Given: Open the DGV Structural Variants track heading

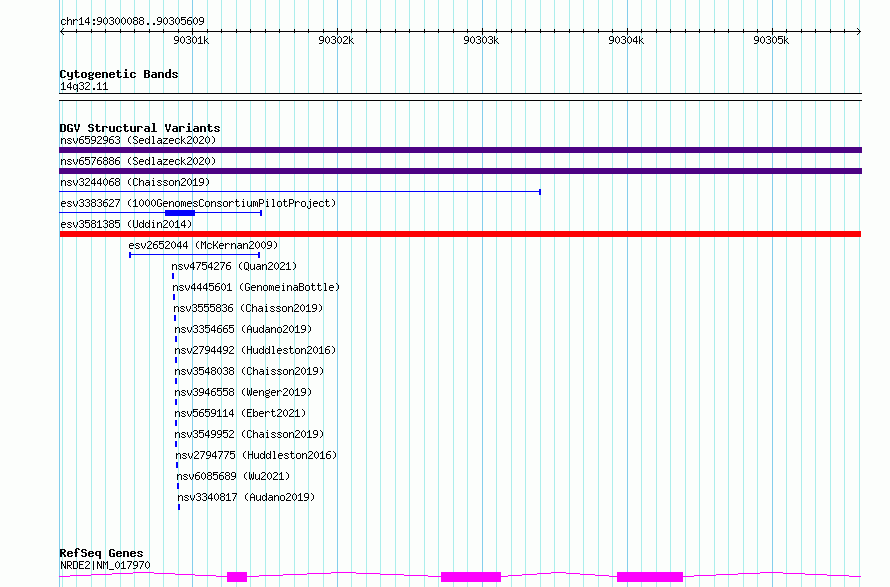Looking at the screenshot, I should [x=140, y=128].
